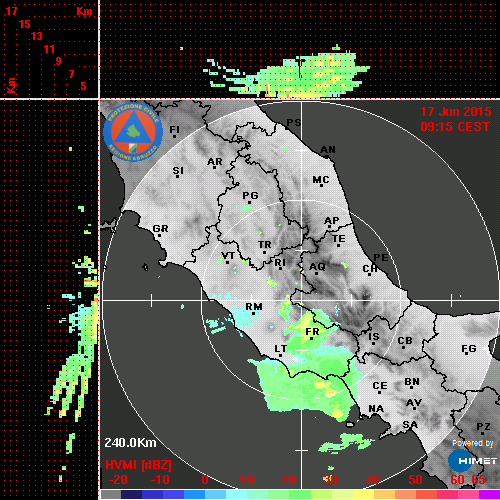The image size is (500, 500).
Task: Click the Protezione Civile Regione Abruzzo logo
Action: click(x=133, y=132)
